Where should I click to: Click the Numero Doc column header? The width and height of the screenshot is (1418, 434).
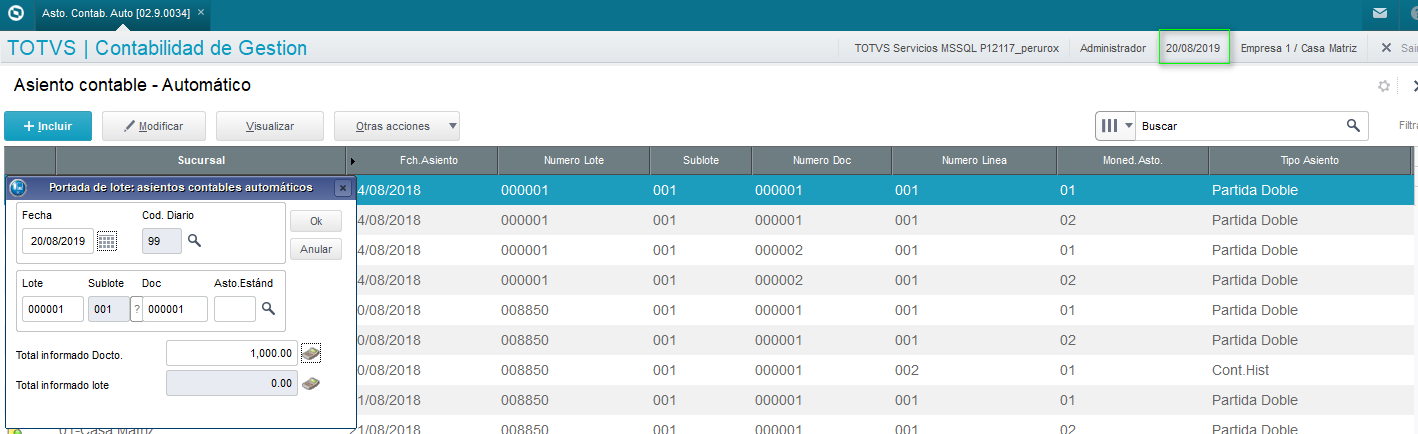coord(822,160)
